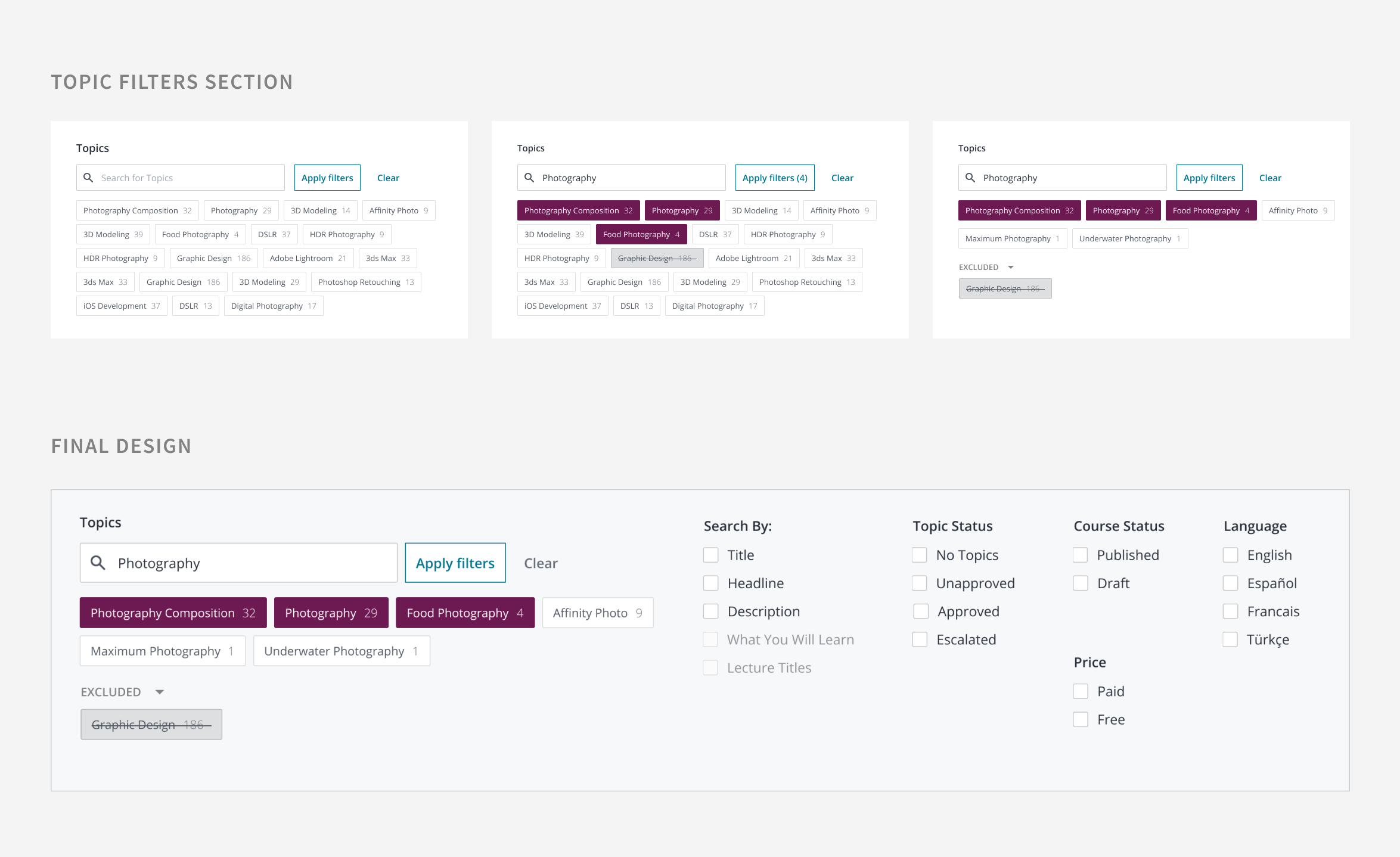Viewport: 1400px width, 857px height.
Task: Select Maximum Photography 1 in Final Design
Action: (163, 651)
